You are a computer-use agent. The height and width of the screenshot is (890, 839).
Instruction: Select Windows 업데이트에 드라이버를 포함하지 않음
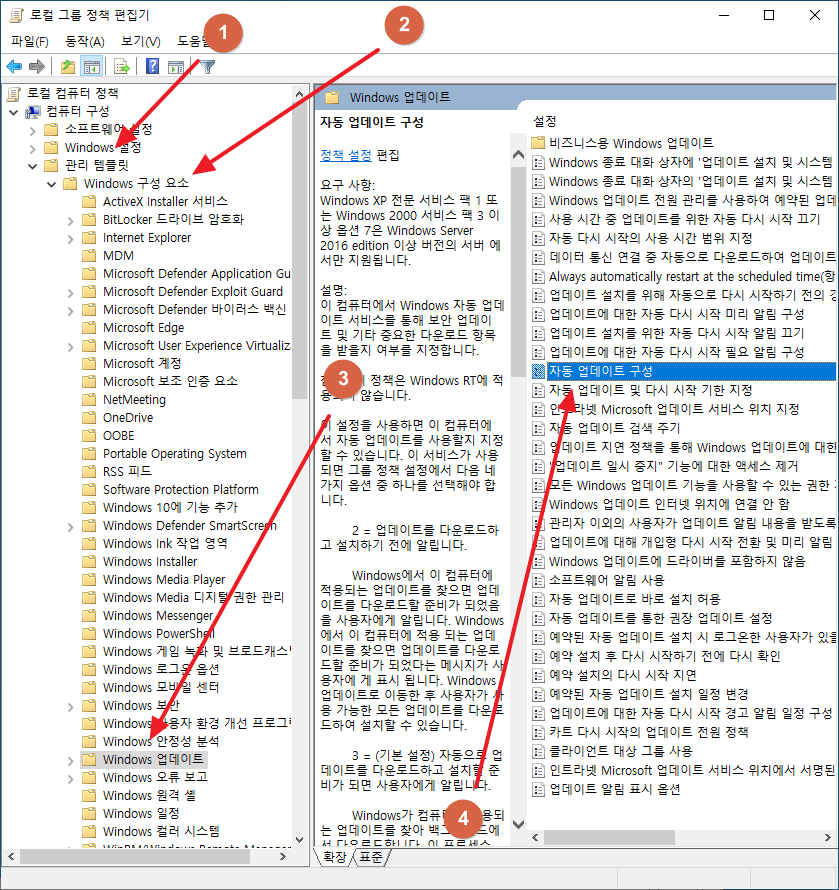[677, 561]
